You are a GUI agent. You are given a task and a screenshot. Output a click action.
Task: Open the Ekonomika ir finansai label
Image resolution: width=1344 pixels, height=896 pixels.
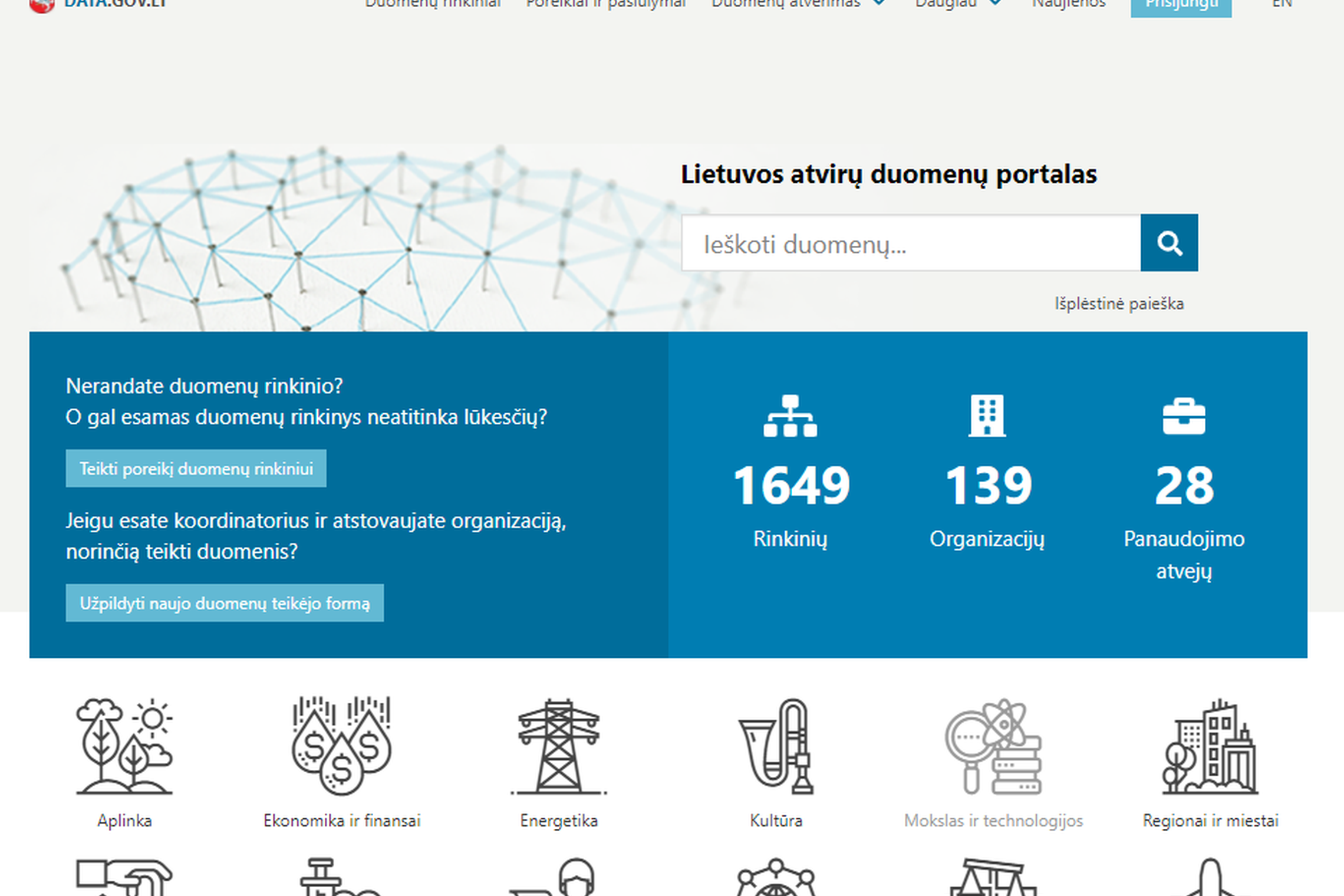(342, 821)
